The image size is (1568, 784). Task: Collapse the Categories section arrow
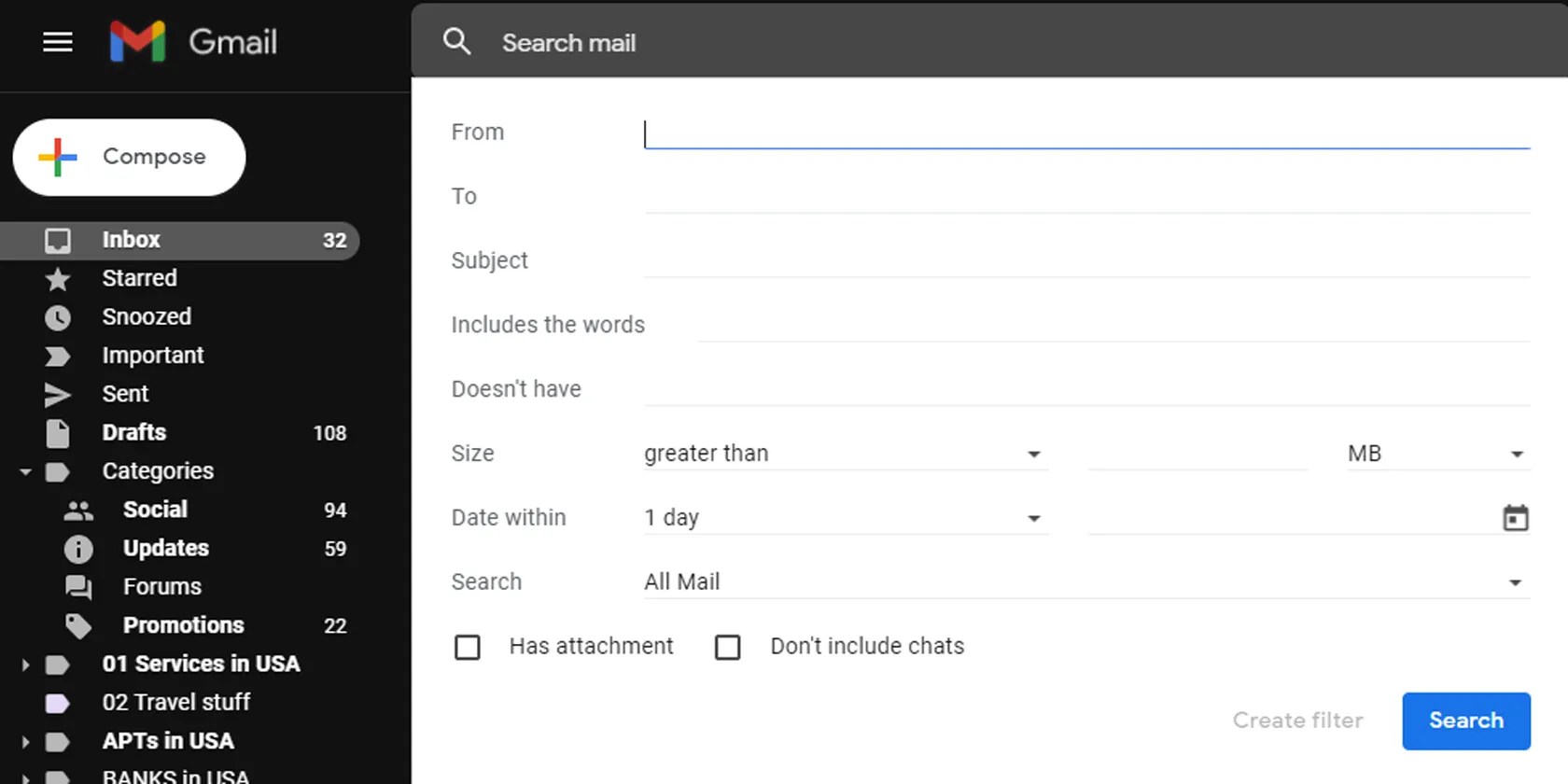25,472
